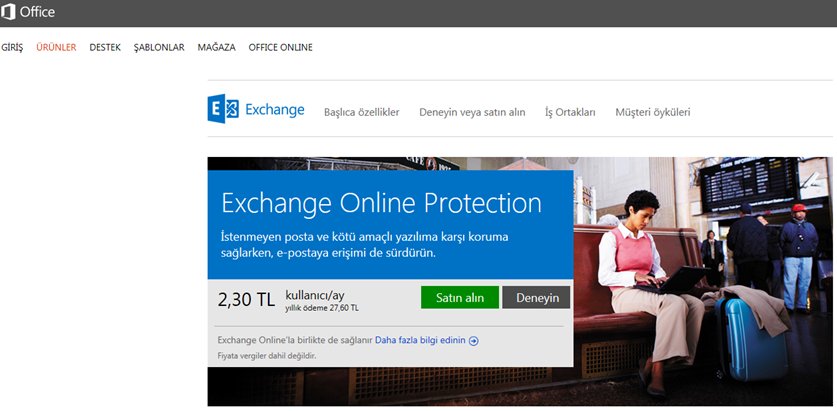Click the Exchange Online Protection heading
Viewport: 837px width, 411px height.
382,203
